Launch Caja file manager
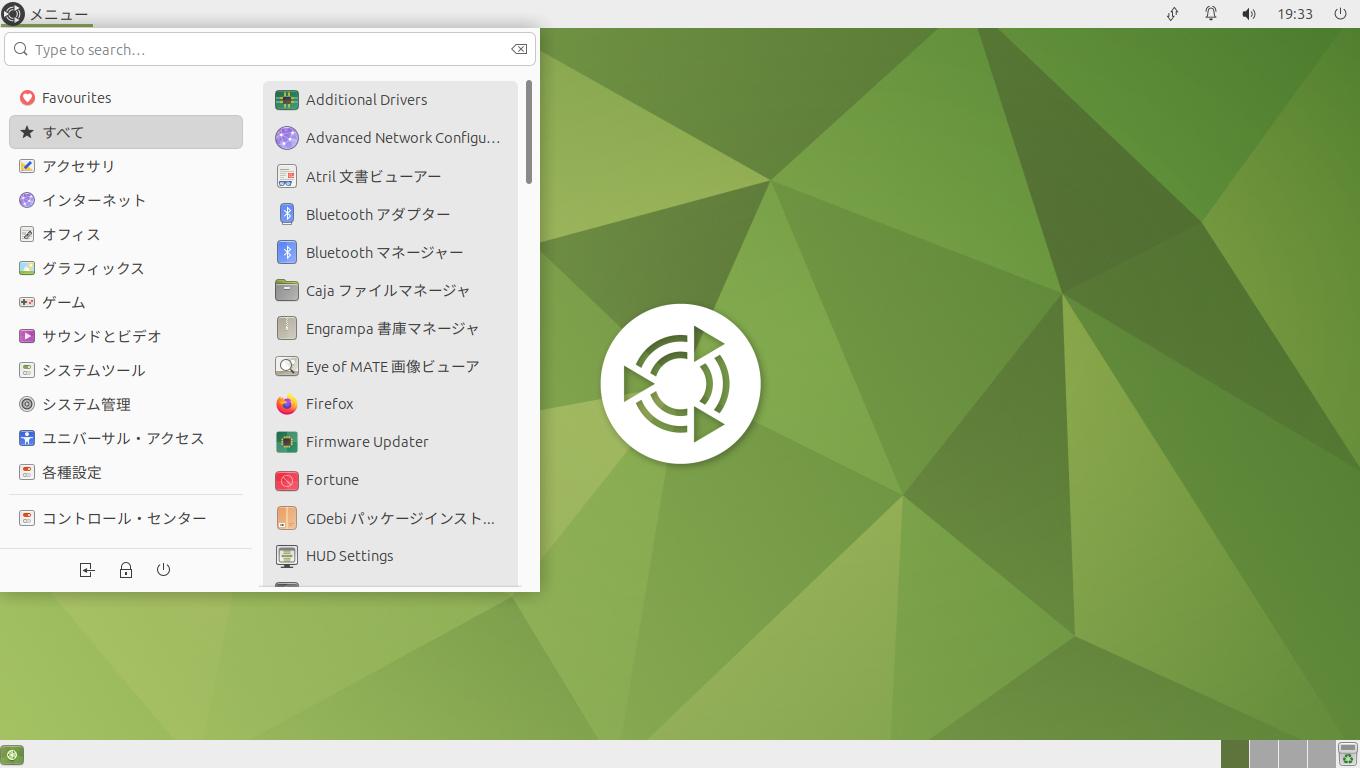 click(x=387, y=290)
